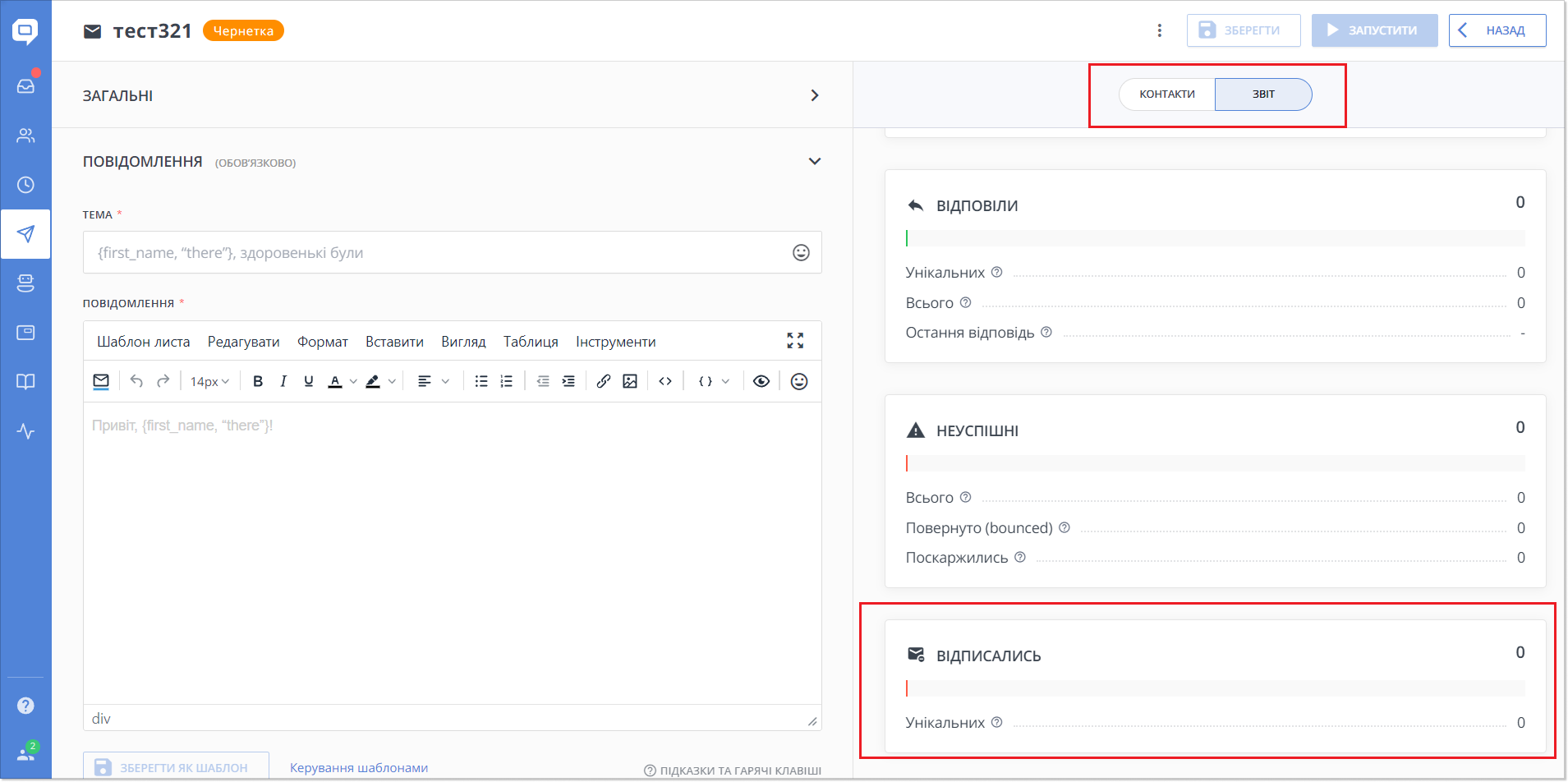The height and width of the screenshot is (782, 1568).
Task: Insert a bulleted list
Action: [x=481, y=381]
